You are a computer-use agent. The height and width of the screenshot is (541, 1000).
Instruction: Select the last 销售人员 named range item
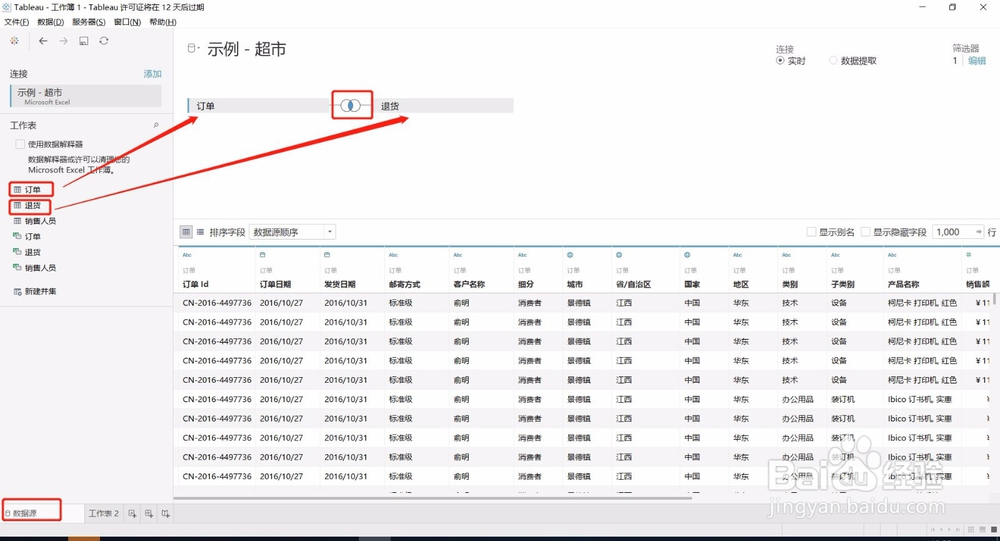(x=35, y=267)
